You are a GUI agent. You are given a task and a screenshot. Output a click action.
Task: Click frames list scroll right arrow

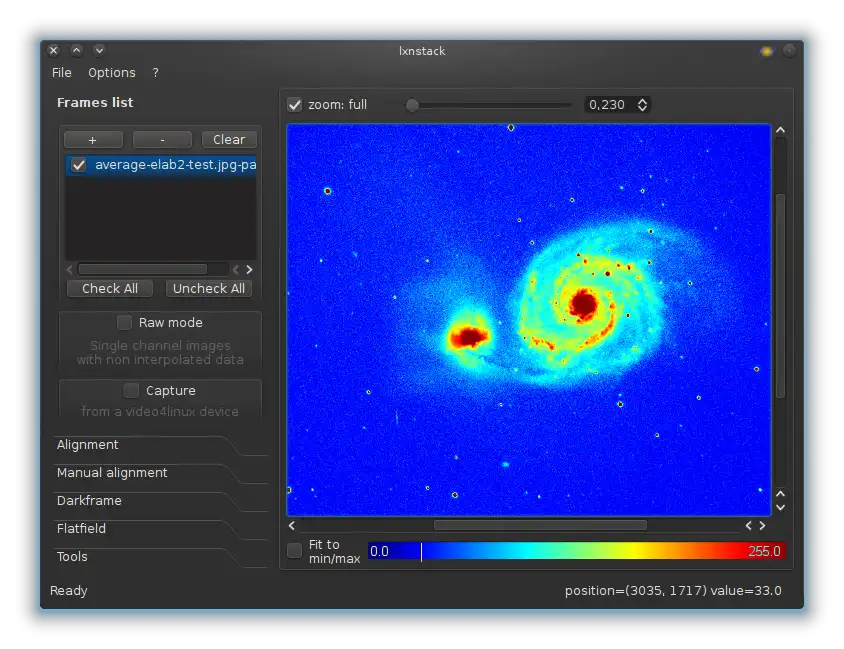[x=249, y=269]
